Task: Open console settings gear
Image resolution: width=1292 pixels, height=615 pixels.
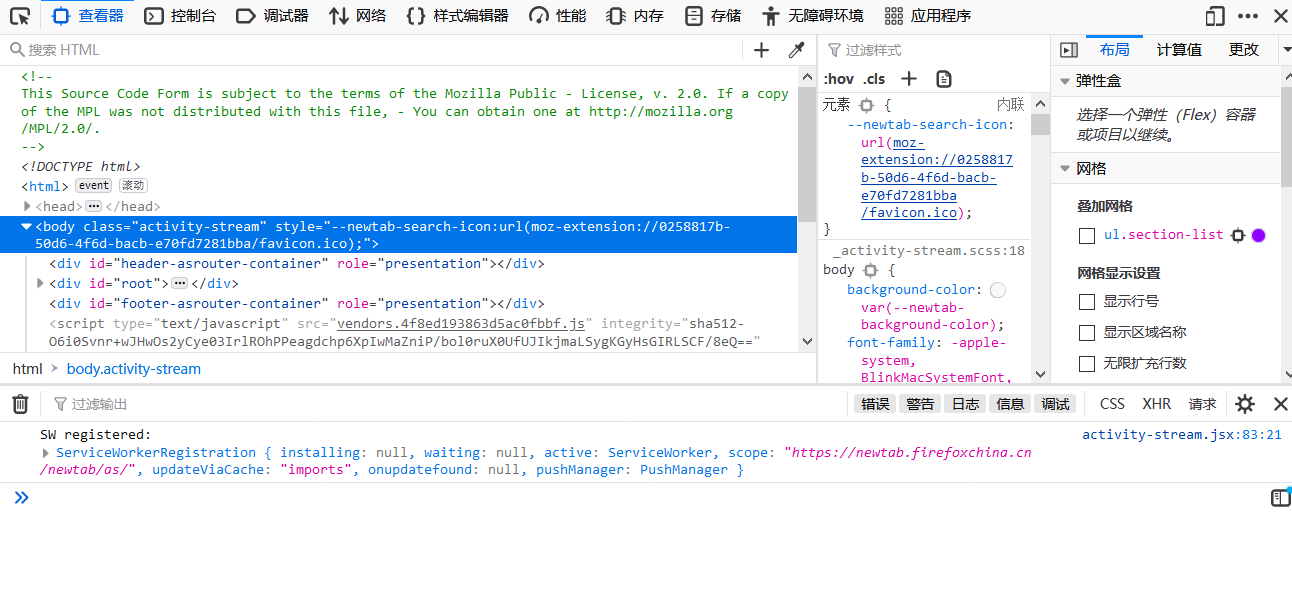Action: coord(1245,404)
